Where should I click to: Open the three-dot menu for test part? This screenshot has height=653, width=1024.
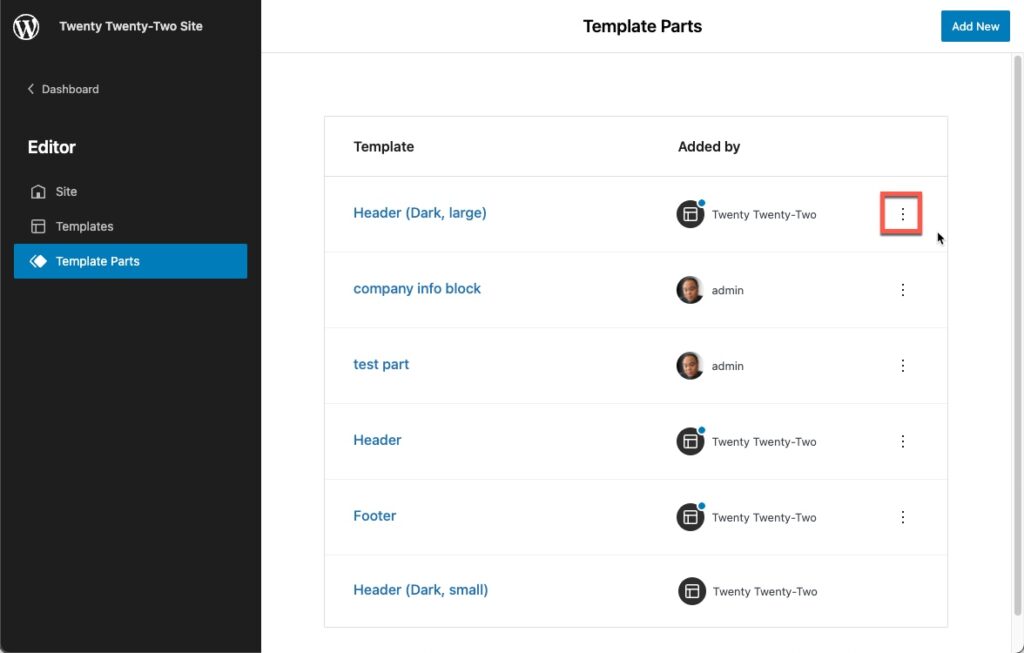coord(902,366)
